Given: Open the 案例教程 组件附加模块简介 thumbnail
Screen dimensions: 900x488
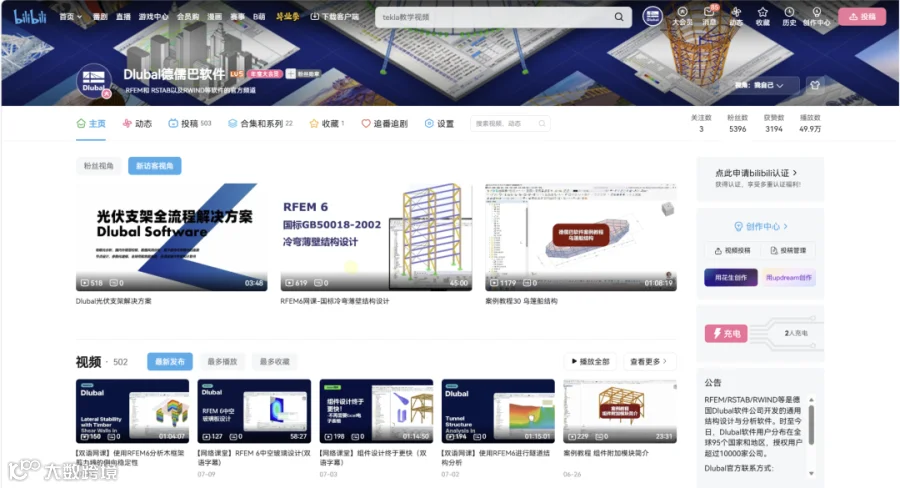Looking at the screenshot, I should click(620, 410).
